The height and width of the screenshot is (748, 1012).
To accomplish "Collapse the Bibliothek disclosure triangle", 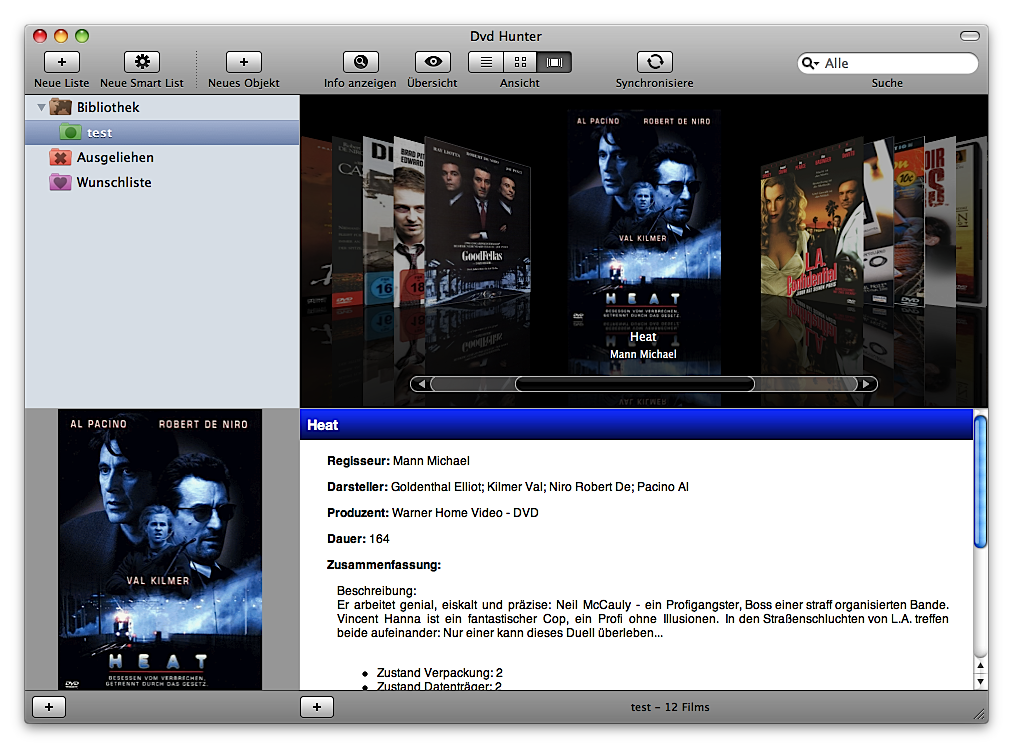I will pos(41,107).
